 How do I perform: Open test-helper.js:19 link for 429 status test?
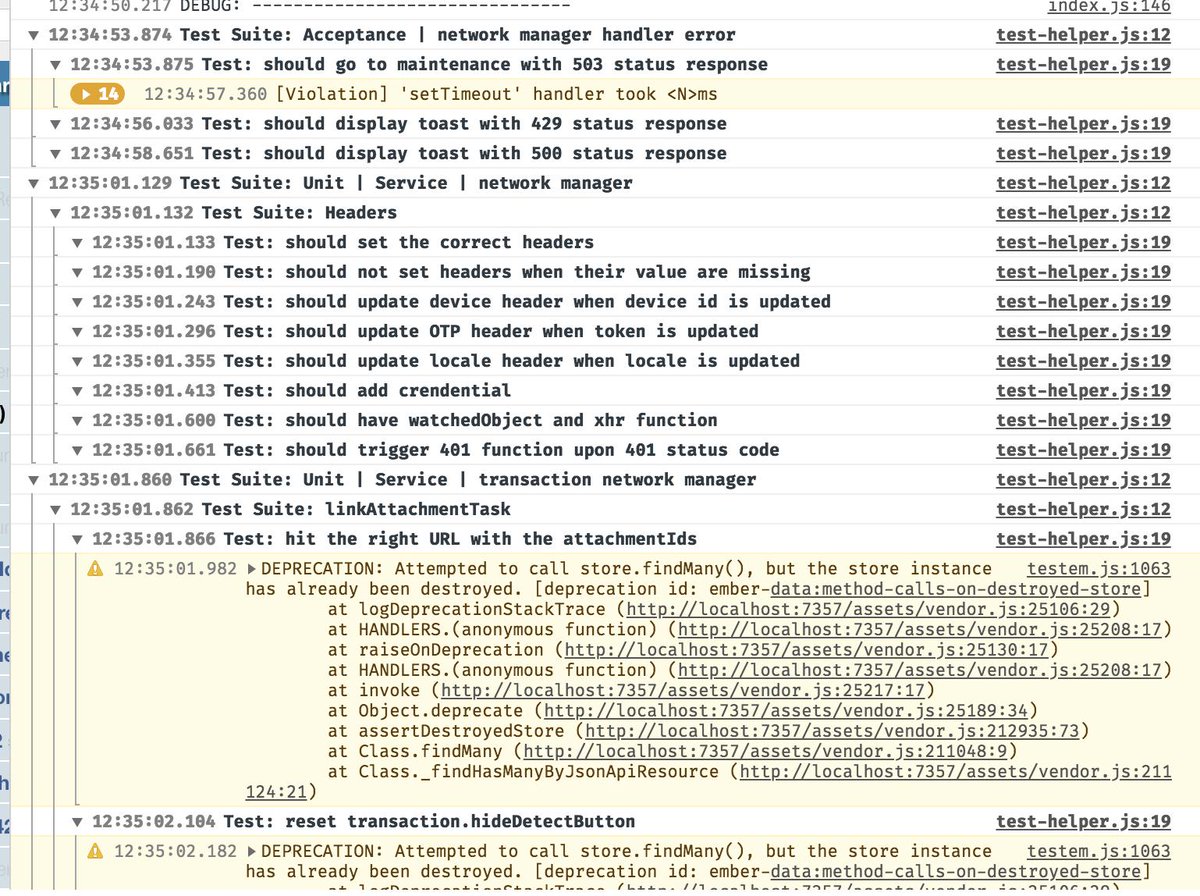[1083, 124]
